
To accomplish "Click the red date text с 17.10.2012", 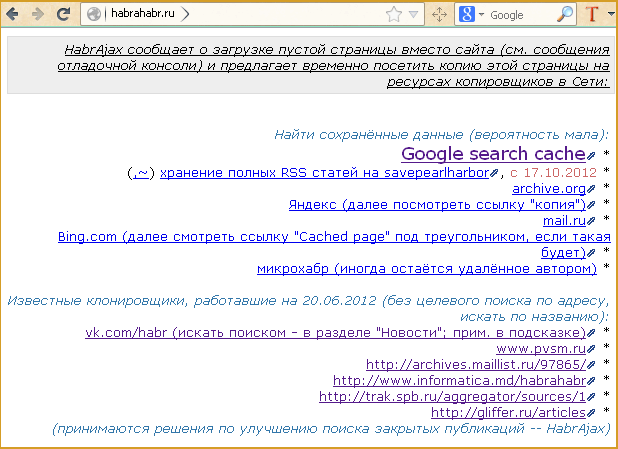I will click(553, 173).
